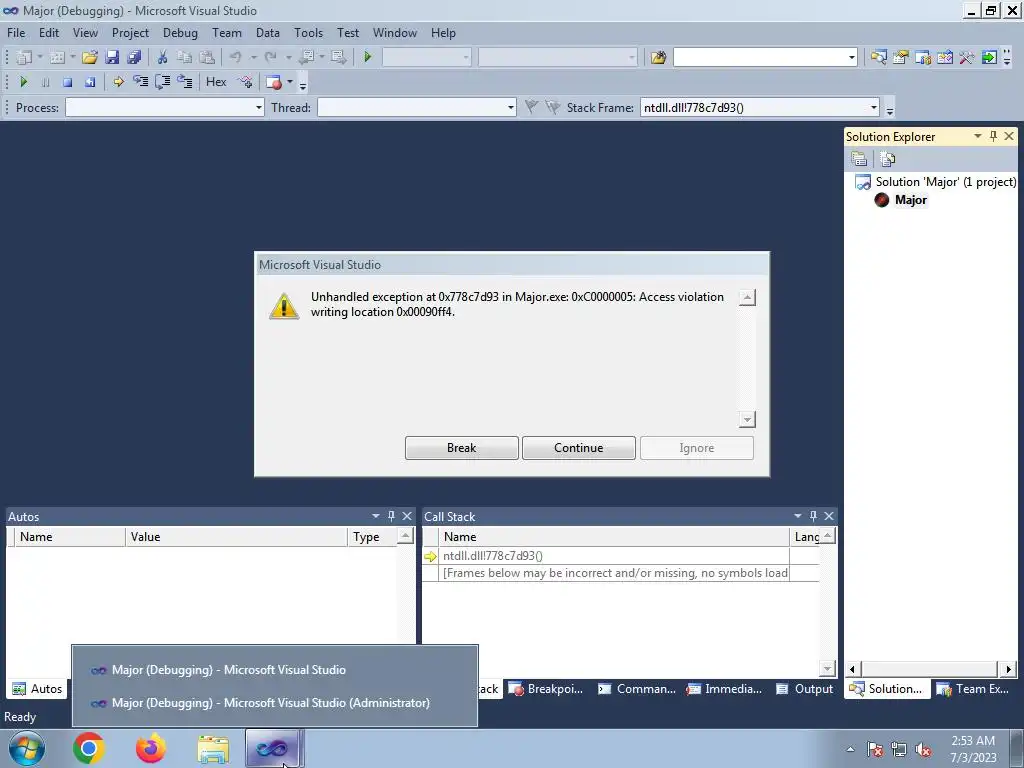Click the Copy toolbar icon
Image resolution: width=1024 pixels, height=768 pixels.
[x=184, y=57]
